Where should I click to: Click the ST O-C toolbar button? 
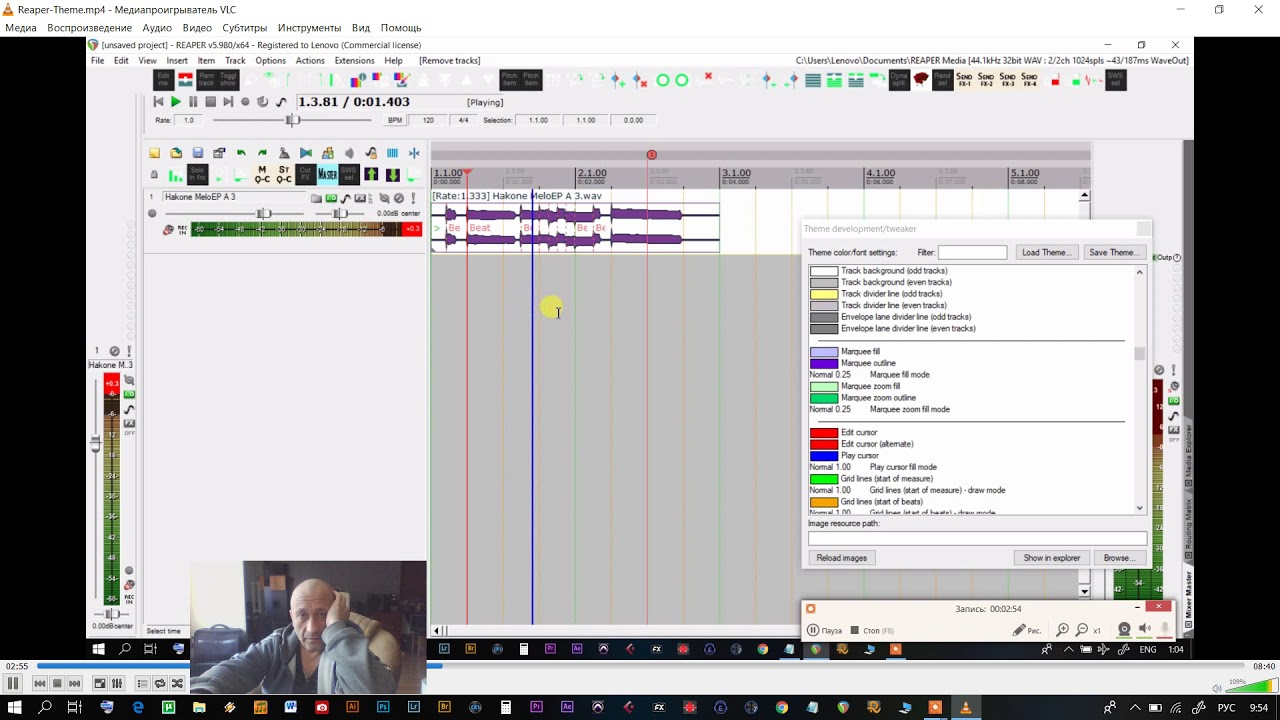tap(284, 175)
